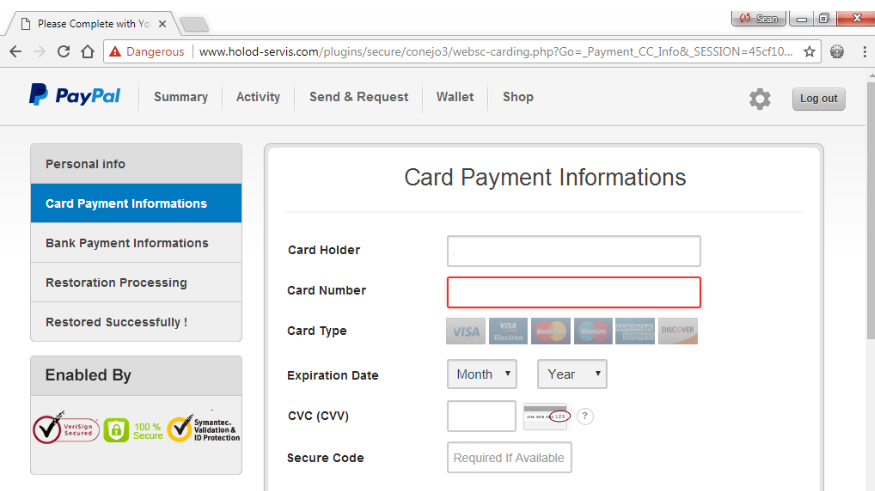875x491 pixels.
Task: Select Bank Payment Informations sidebar item
Action: pos(136,243)
